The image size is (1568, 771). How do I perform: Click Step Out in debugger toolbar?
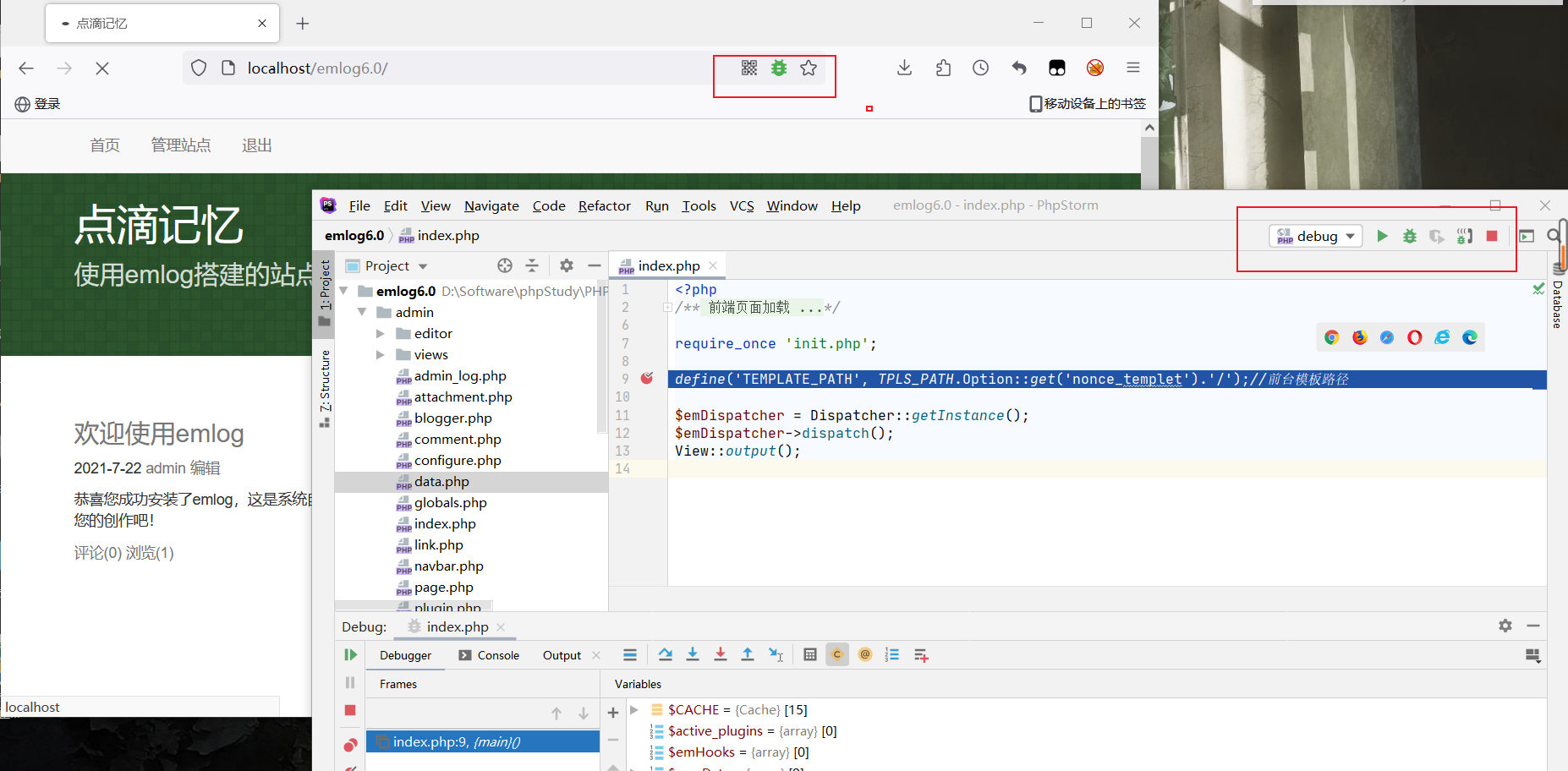pos(748,654)
